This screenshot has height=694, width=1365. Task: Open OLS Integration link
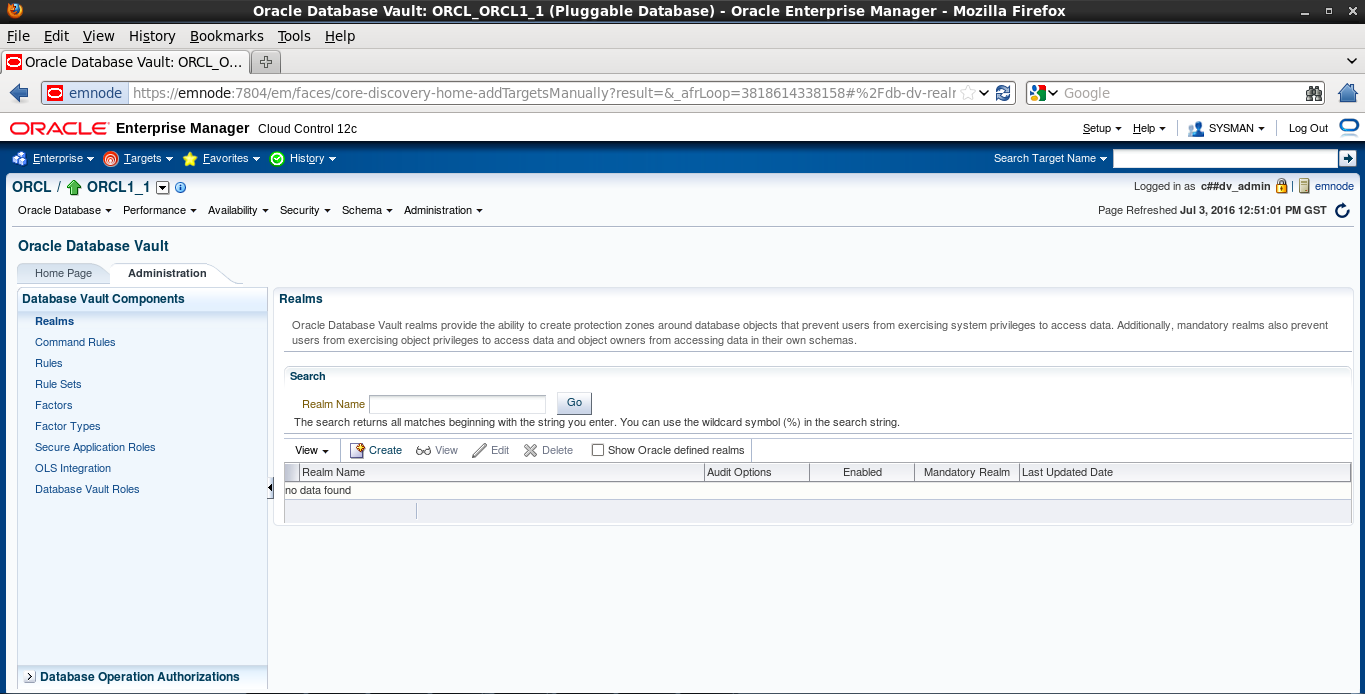pyautogui.click(x=73, y=468)
